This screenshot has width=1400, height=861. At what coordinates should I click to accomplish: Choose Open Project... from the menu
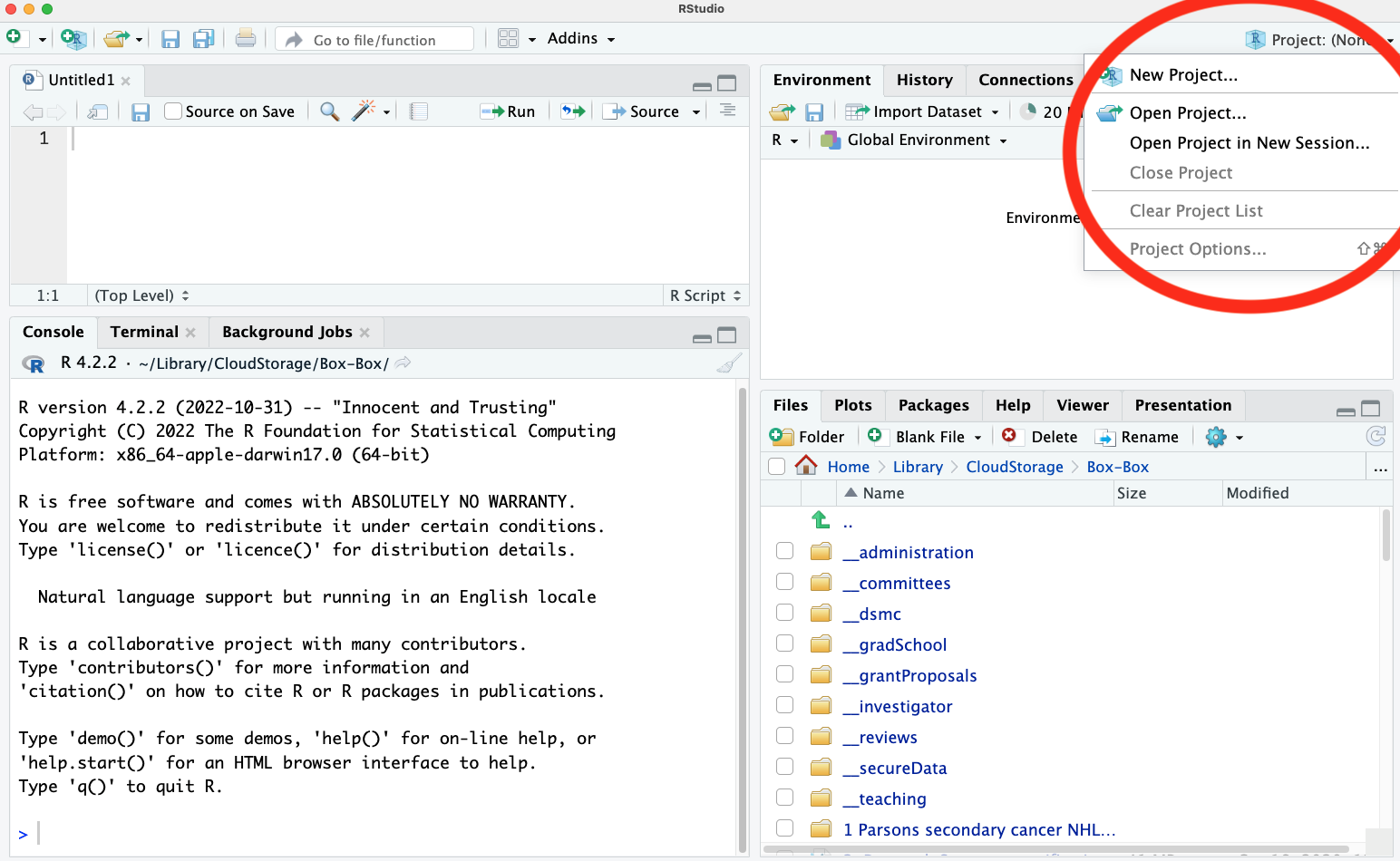(1188, 113)
